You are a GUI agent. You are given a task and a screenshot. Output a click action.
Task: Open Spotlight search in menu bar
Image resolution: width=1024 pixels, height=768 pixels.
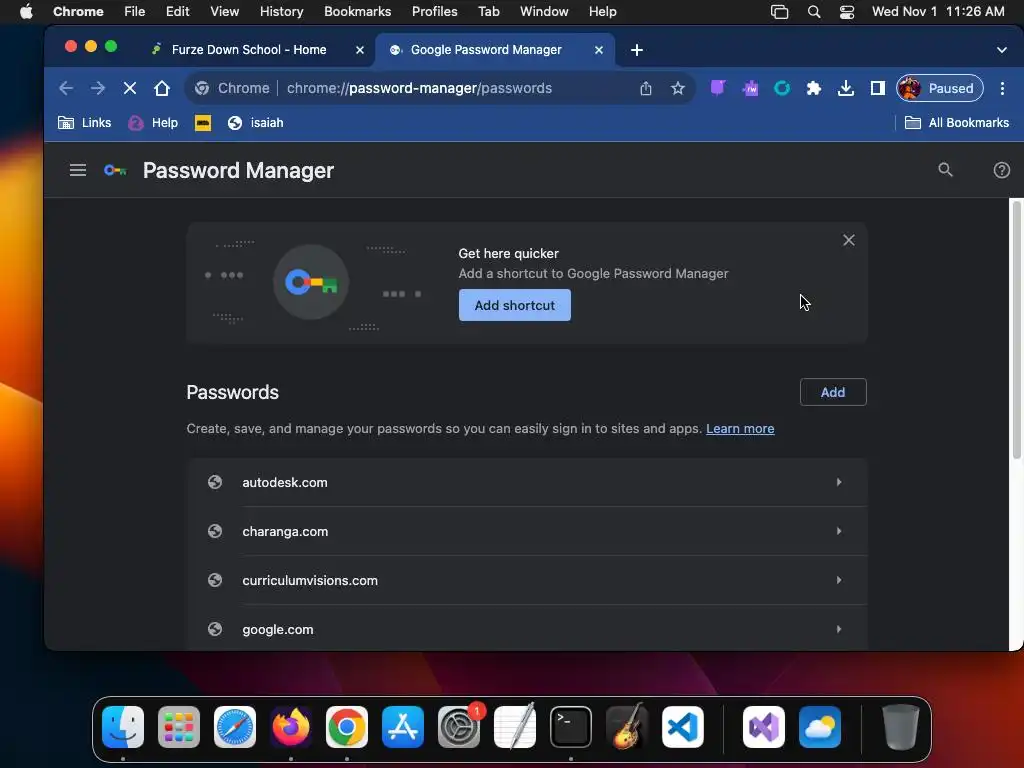pos(814,11)
